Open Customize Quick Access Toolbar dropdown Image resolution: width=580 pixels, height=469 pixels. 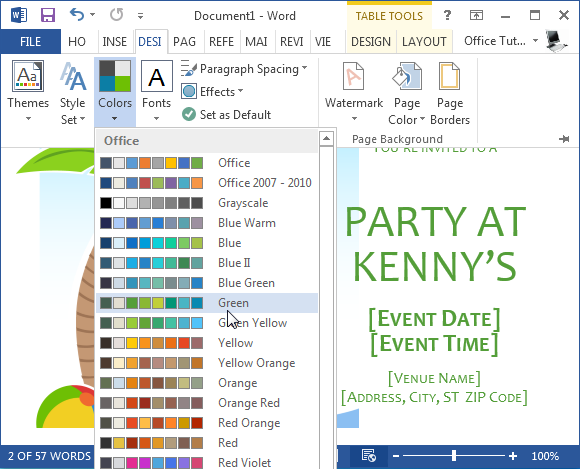pos(140,16)
